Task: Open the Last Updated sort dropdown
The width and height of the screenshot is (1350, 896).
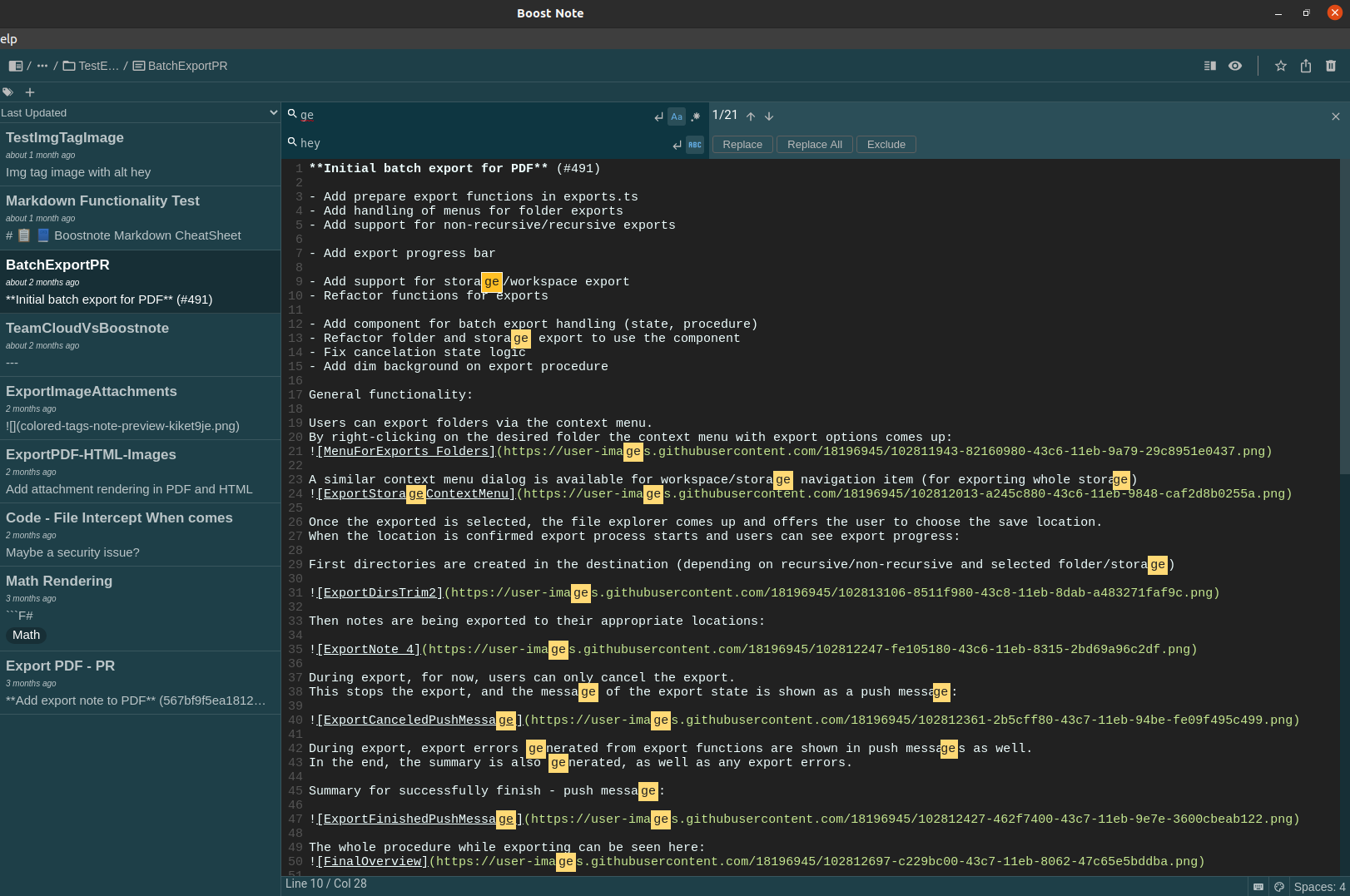Action: coord(140,112)
